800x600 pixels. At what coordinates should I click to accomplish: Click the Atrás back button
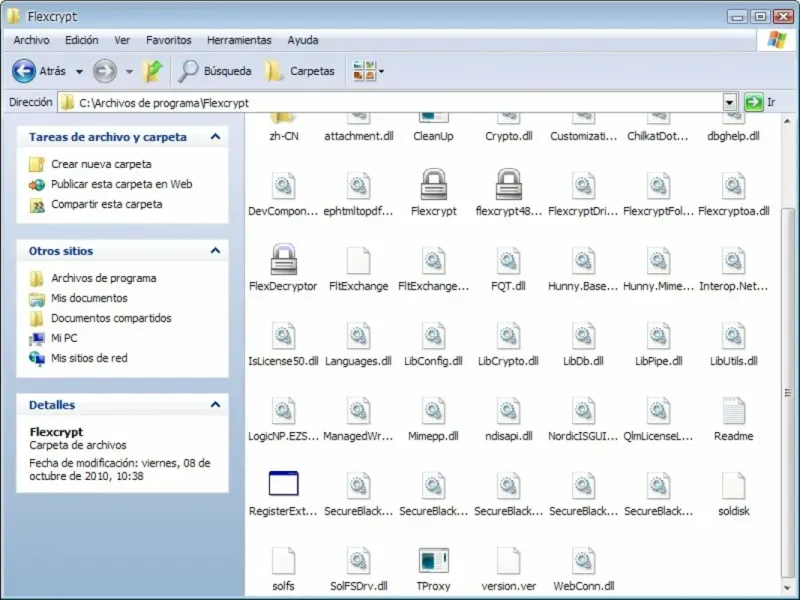pyautogui.click(x=40, y=71)
